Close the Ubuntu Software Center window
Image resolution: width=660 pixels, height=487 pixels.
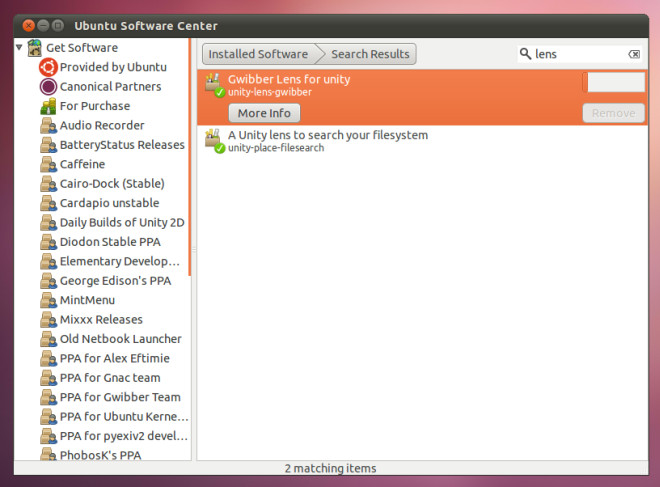[x=29, y=26]
